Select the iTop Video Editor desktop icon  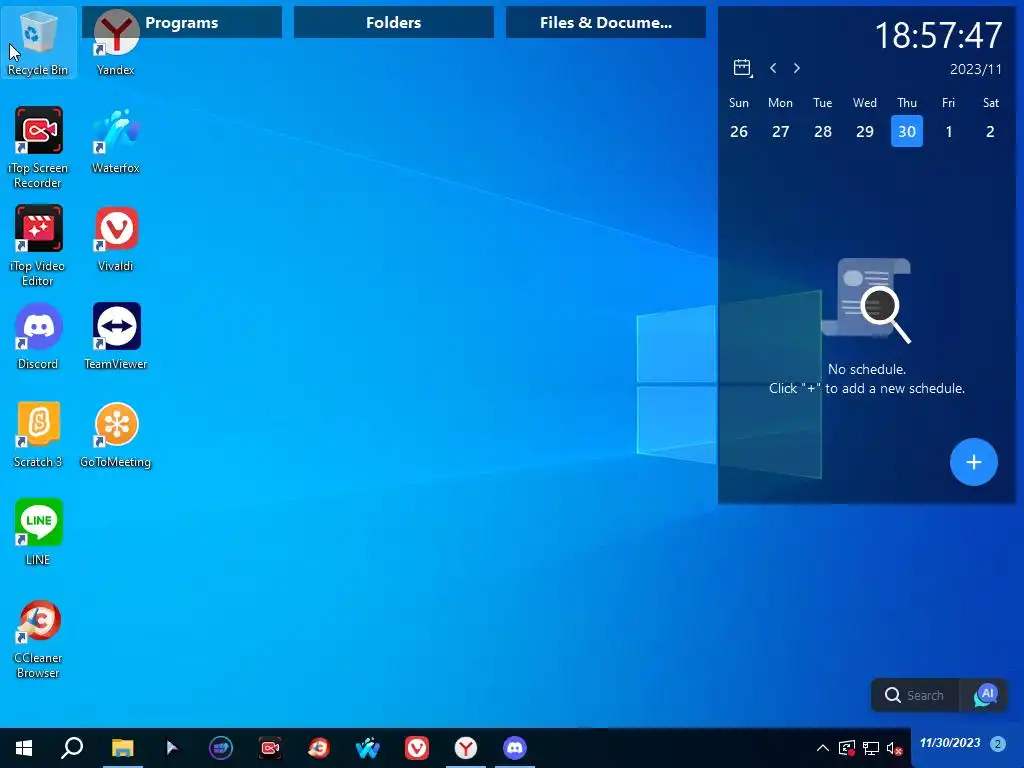tap(38, 246)
